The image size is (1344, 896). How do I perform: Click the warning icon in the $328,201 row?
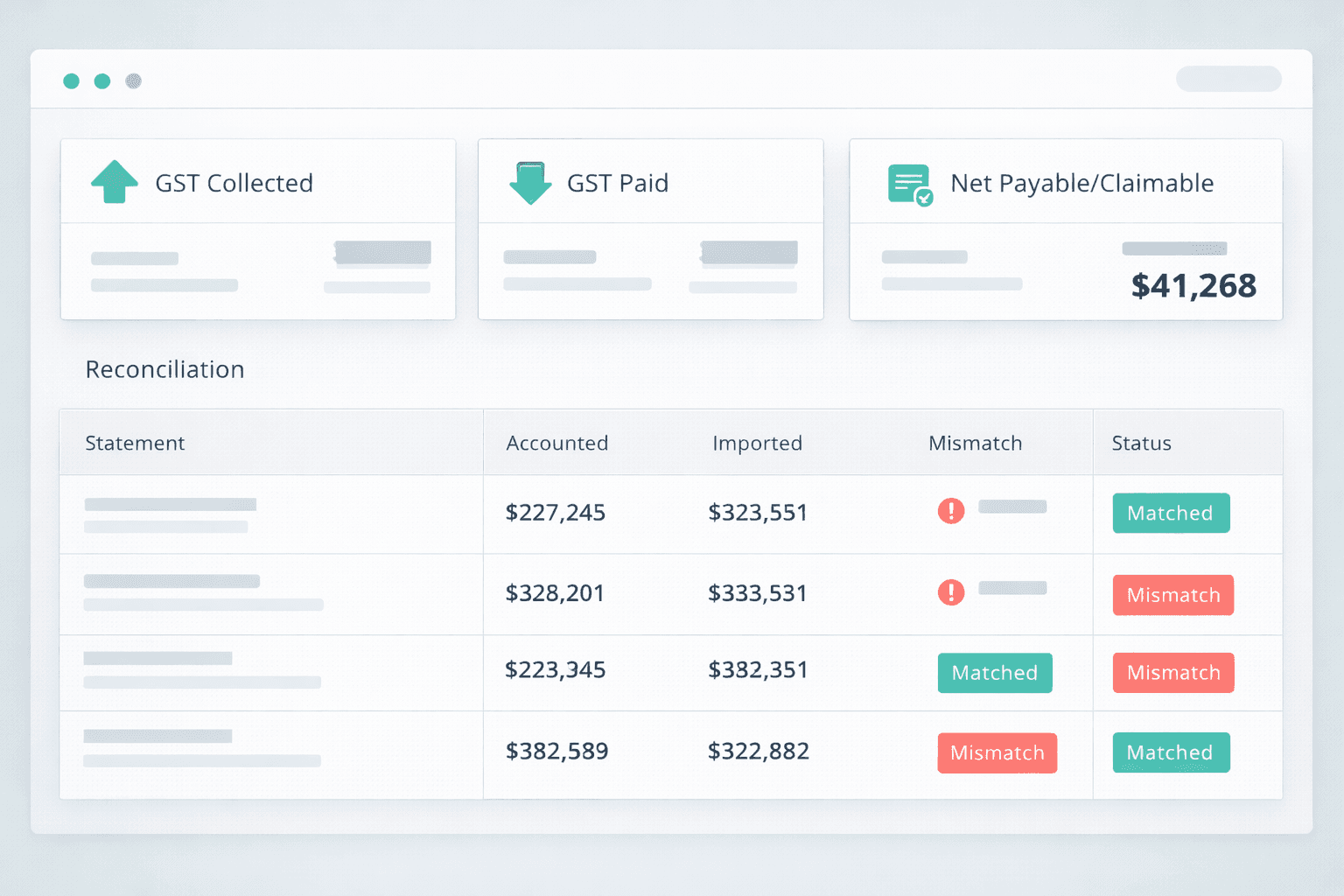(x=951, y=592)
